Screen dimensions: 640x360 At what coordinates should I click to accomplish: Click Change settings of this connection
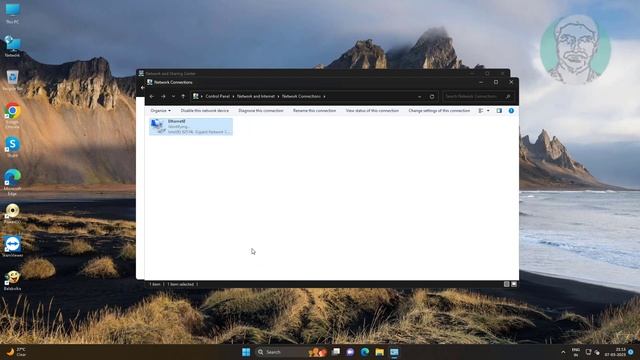point(439,111)
